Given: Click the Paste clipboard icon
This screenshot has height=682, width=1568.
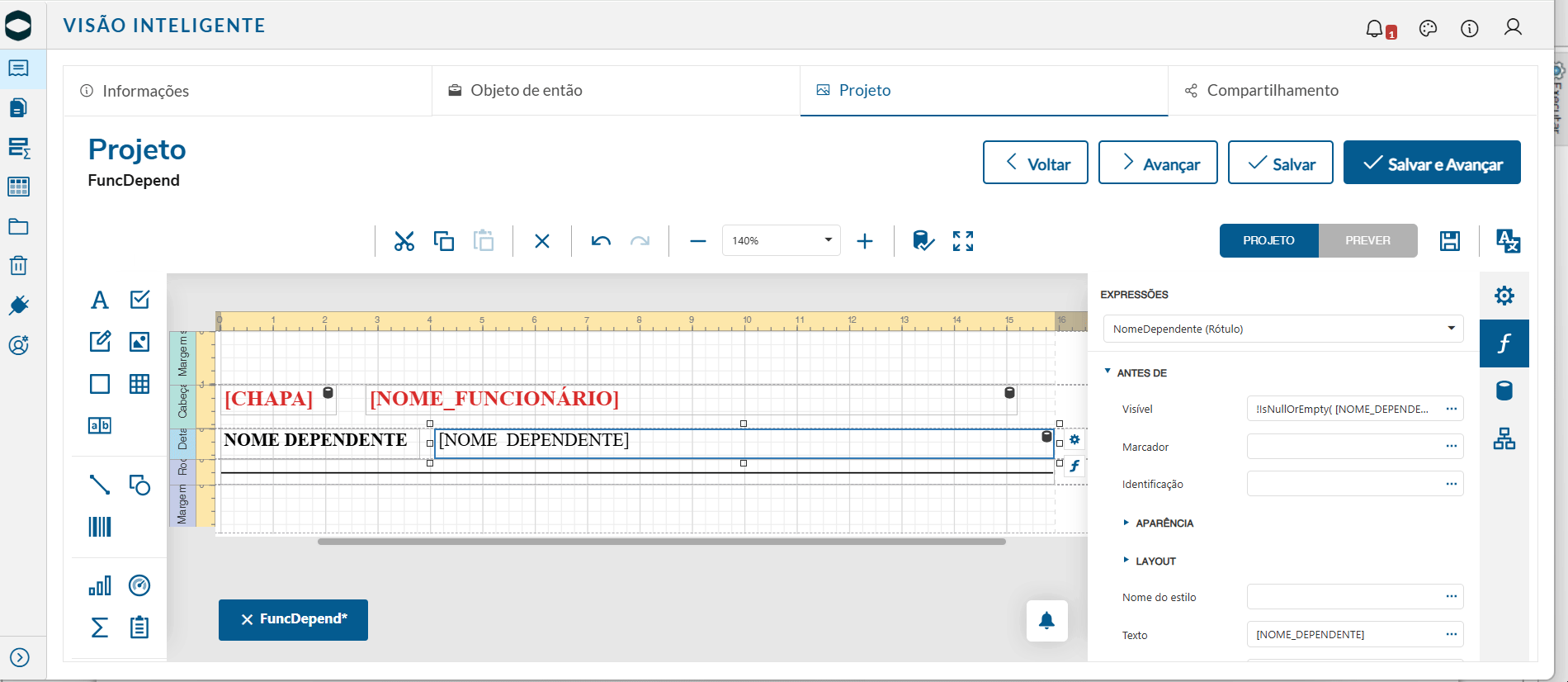Looking at the screenshot, I should click(484, 240).
